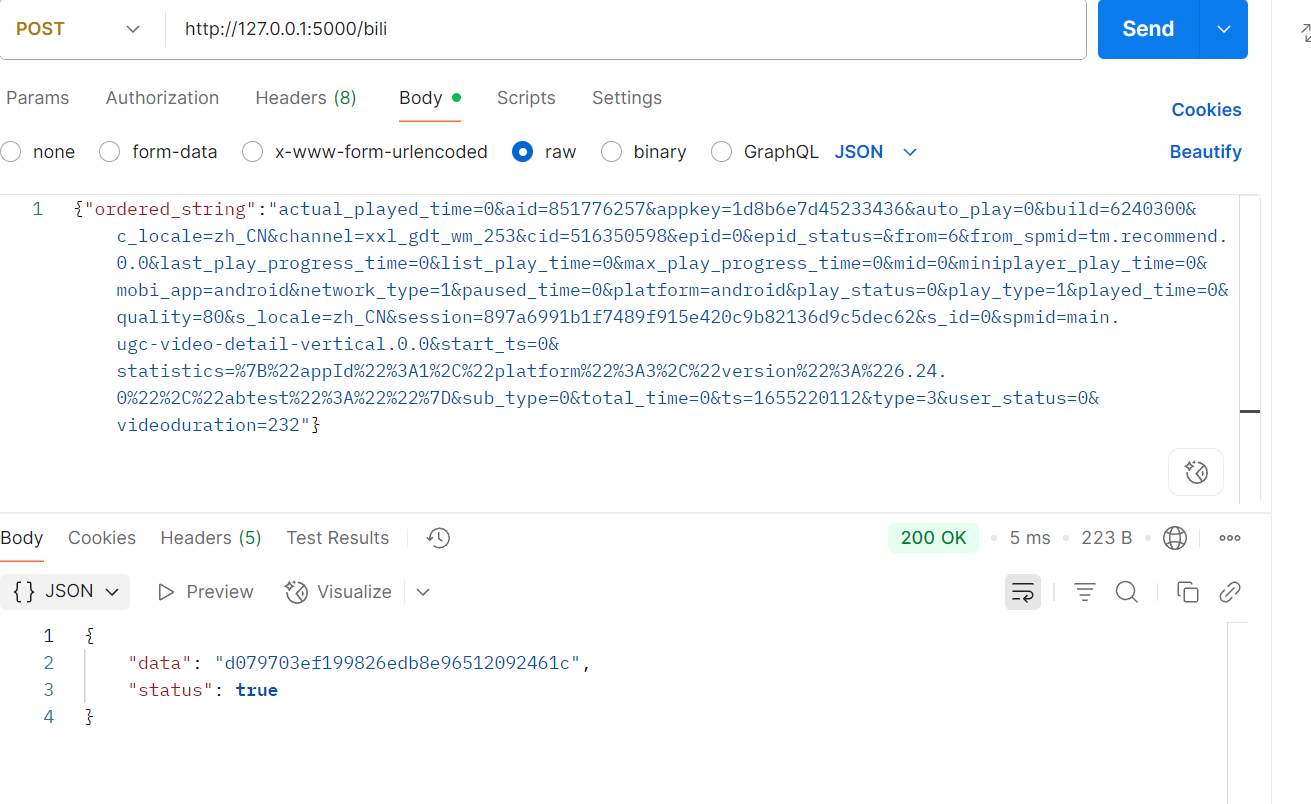Select the x-www-form-urlencoded radio button
1311x804 pixels.
coord(254,152)
